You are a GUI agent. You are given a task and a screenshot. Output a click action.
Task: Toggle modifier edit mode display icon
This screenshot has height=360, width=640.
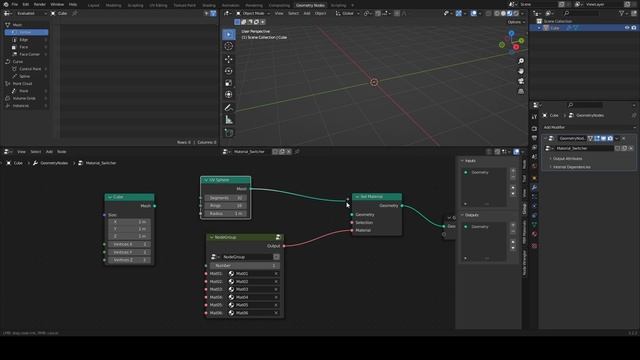click(x=597, y=139)
